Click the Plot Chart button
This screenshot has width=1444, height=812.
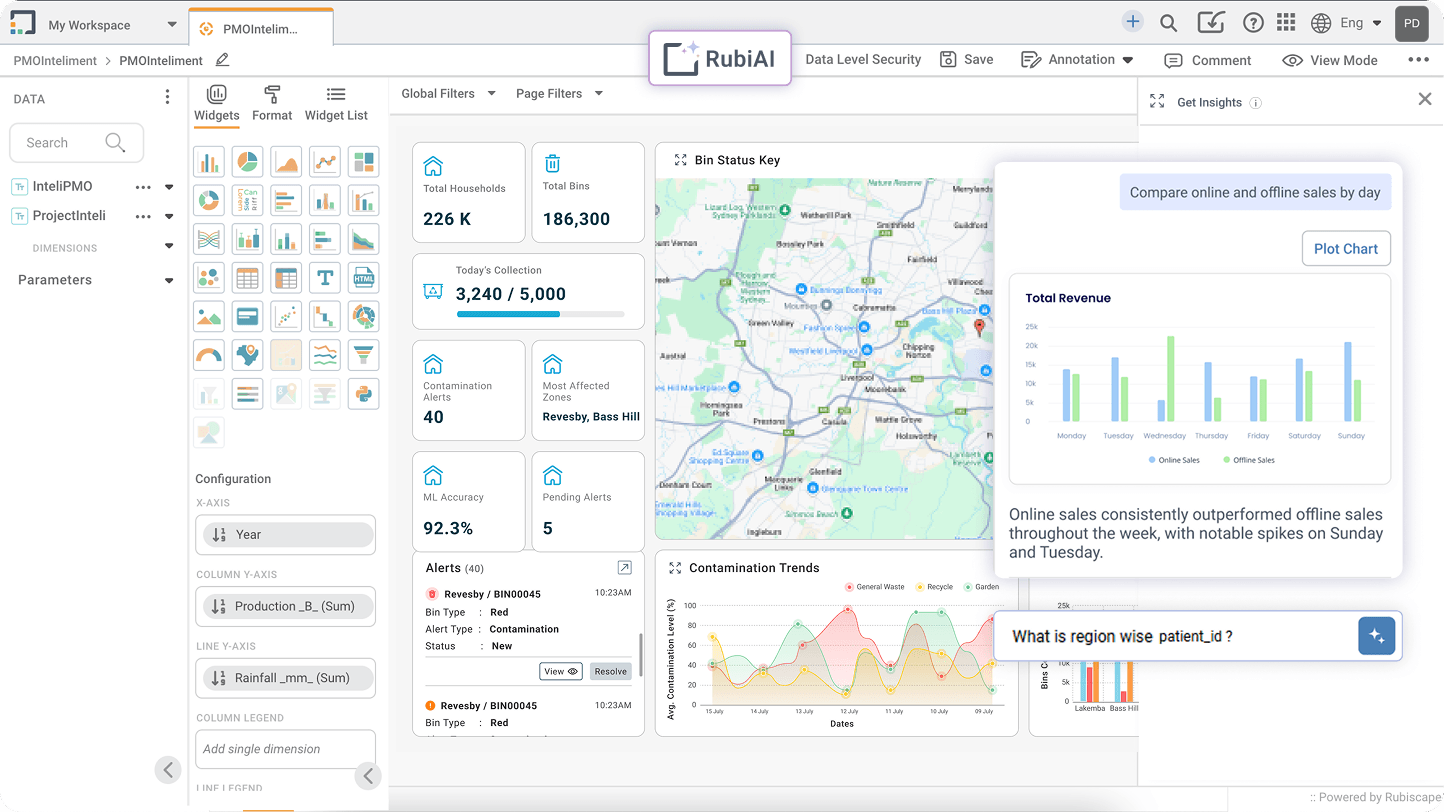(1346, 249)
